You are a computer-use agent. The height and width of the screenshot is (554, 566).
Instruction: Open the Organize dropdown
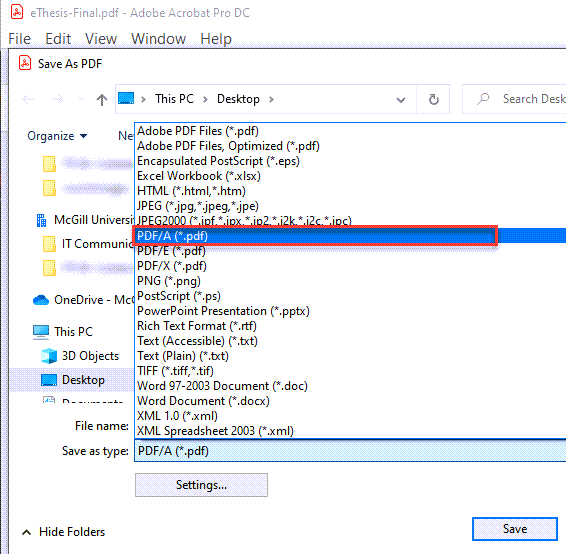point(57,136)
